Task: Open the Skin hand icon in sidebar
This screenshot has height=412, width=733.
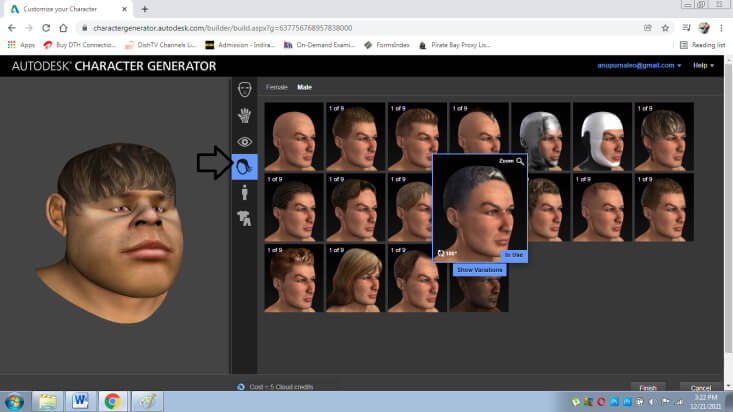Action: [x=244, y=115]
